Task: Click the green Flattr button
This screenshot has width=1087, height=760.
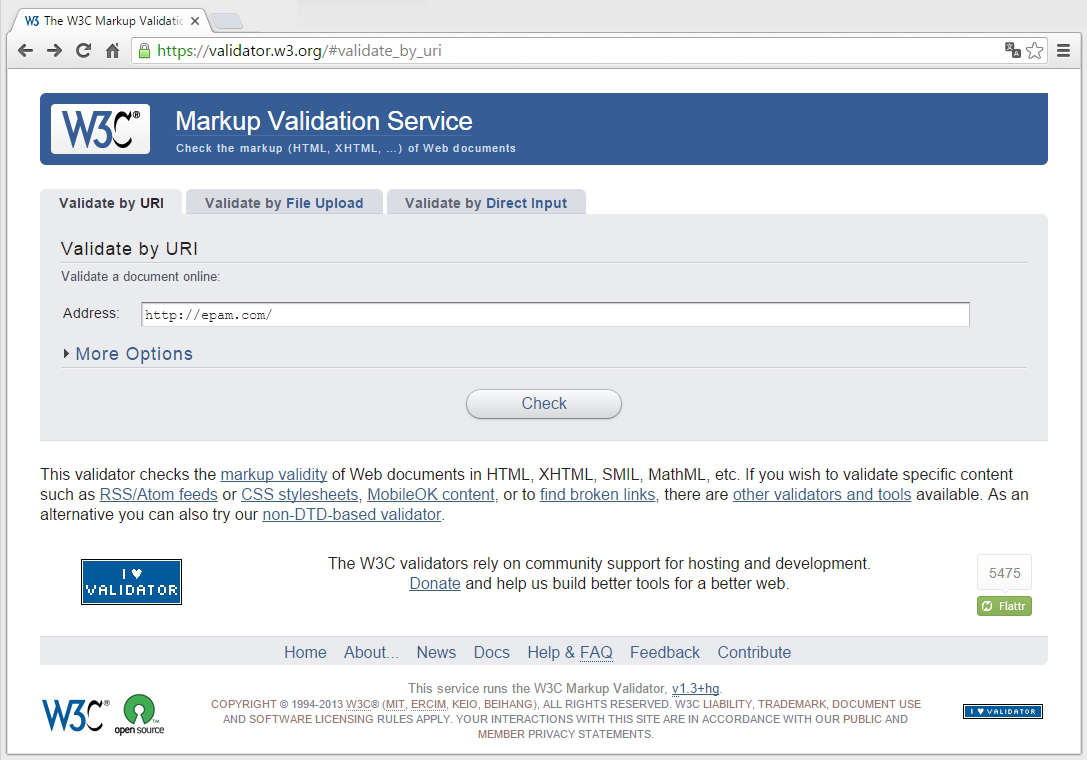Action: (x=1004, y=605)
